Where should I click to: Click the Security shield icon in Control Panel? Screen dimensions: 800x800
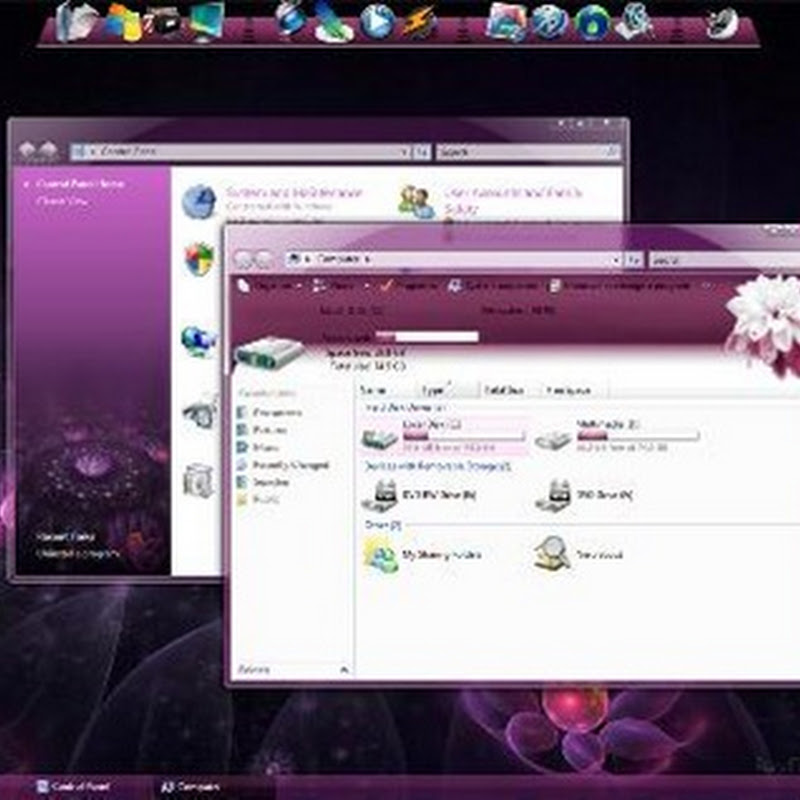click(x=199, y=260)
